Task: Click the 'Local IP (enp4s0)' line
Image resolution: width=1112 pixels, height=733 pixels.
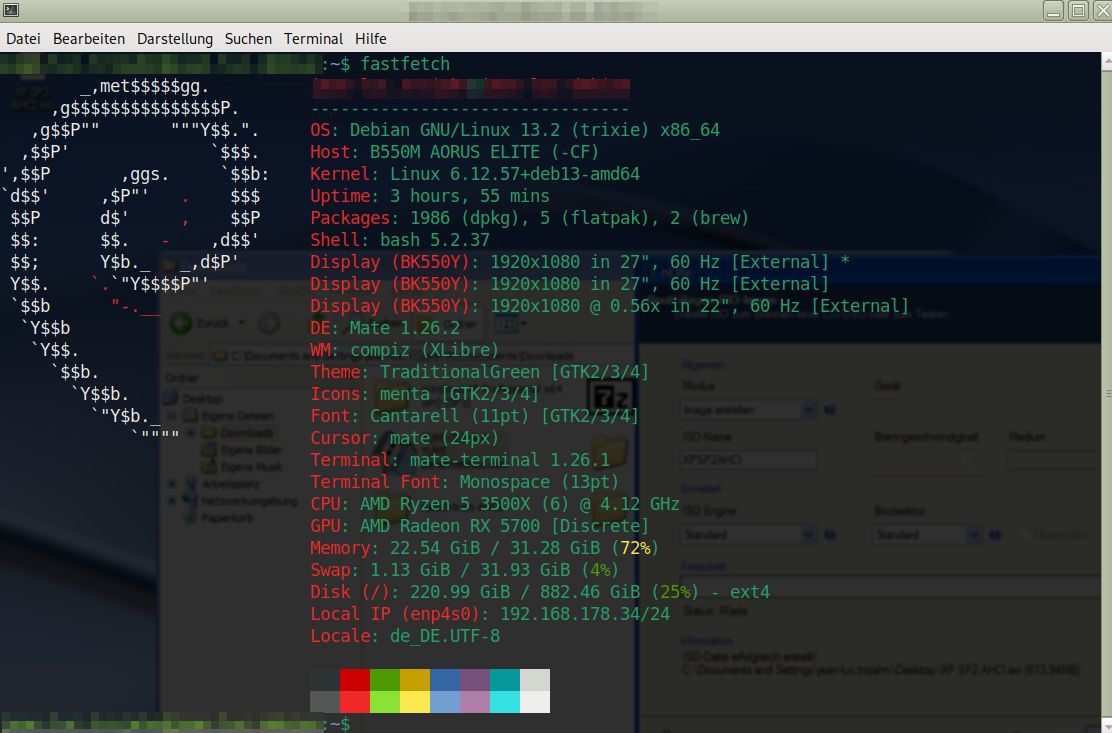Action: coord(490,614)
